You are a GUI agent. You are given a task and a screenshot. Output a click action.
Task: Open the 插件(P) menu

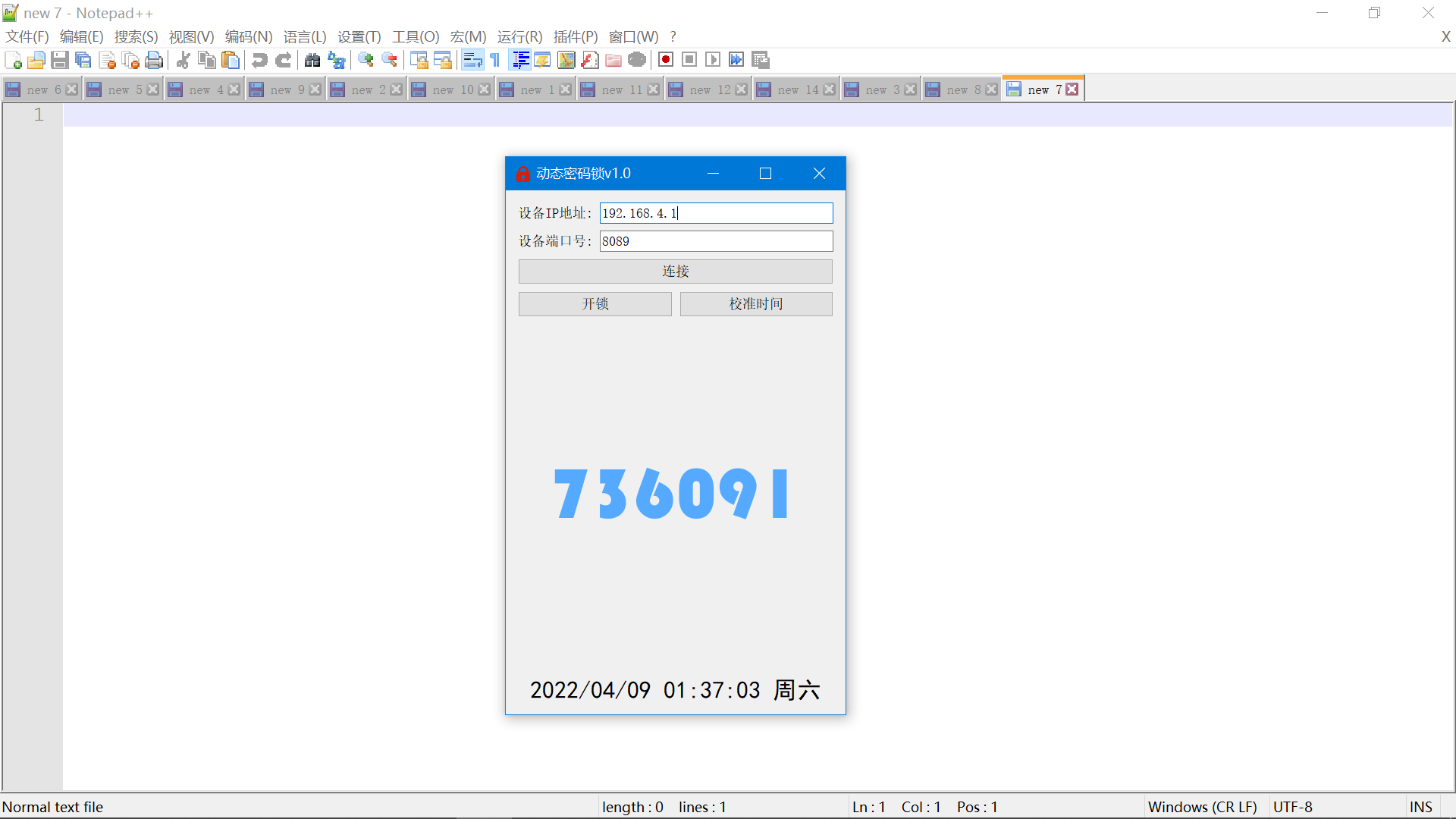576,36
